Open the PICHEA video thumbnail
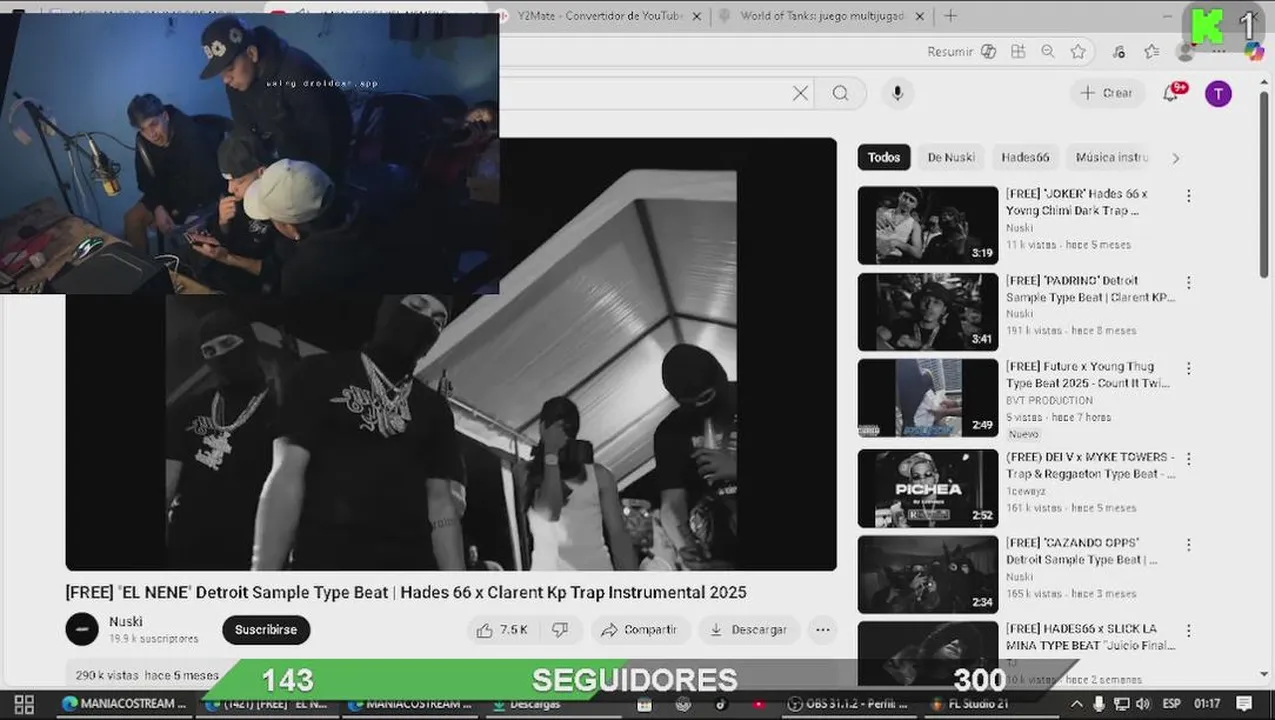This screenshot has height=720, width=1275. click(928, 488)
